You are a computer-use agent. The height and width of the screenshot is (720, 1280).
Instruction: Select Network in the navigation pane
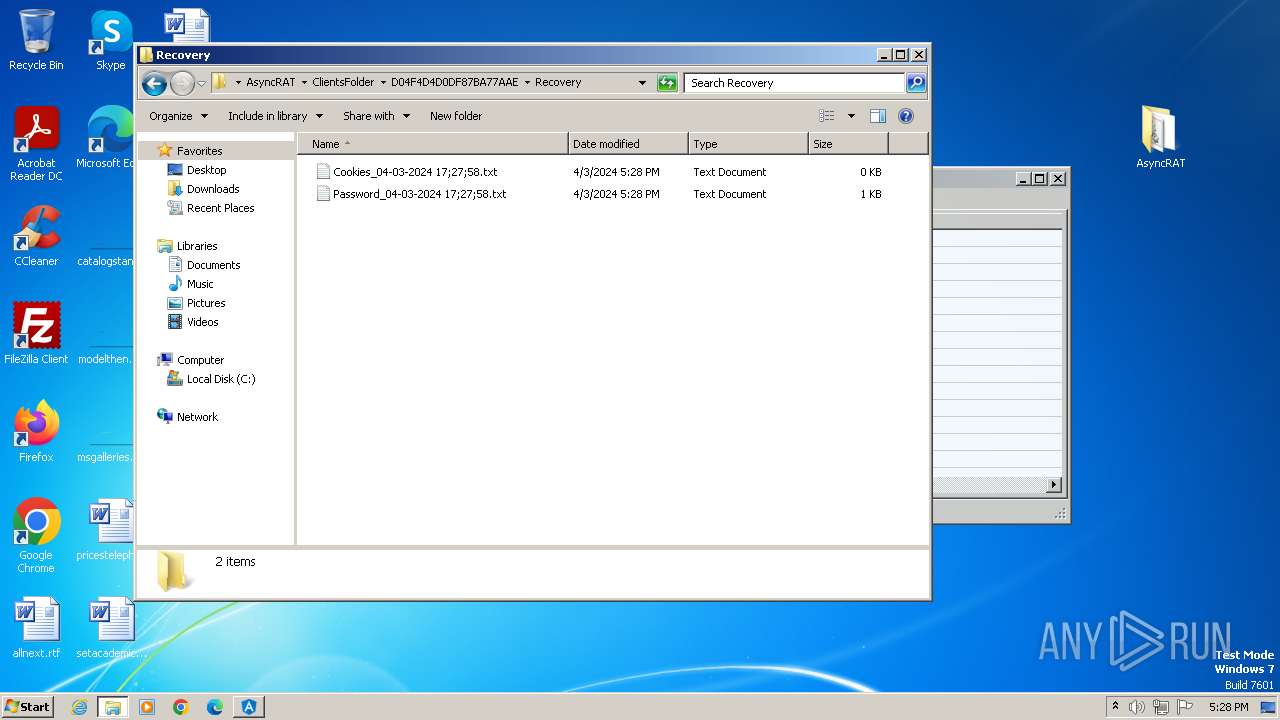(x=197, y=417)
